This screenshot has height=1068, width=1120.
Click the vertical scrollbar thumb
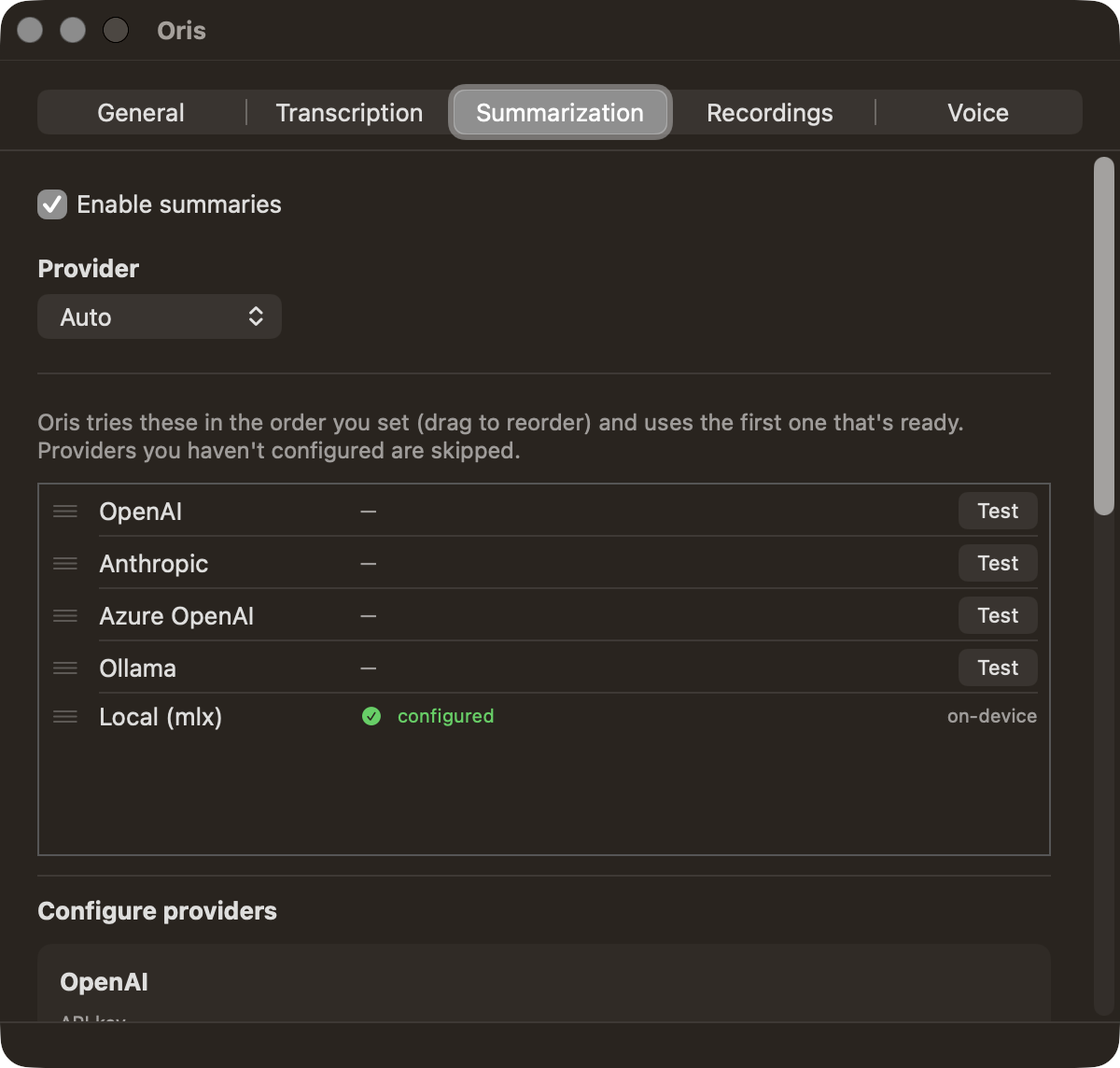(x=1104, y=336)
